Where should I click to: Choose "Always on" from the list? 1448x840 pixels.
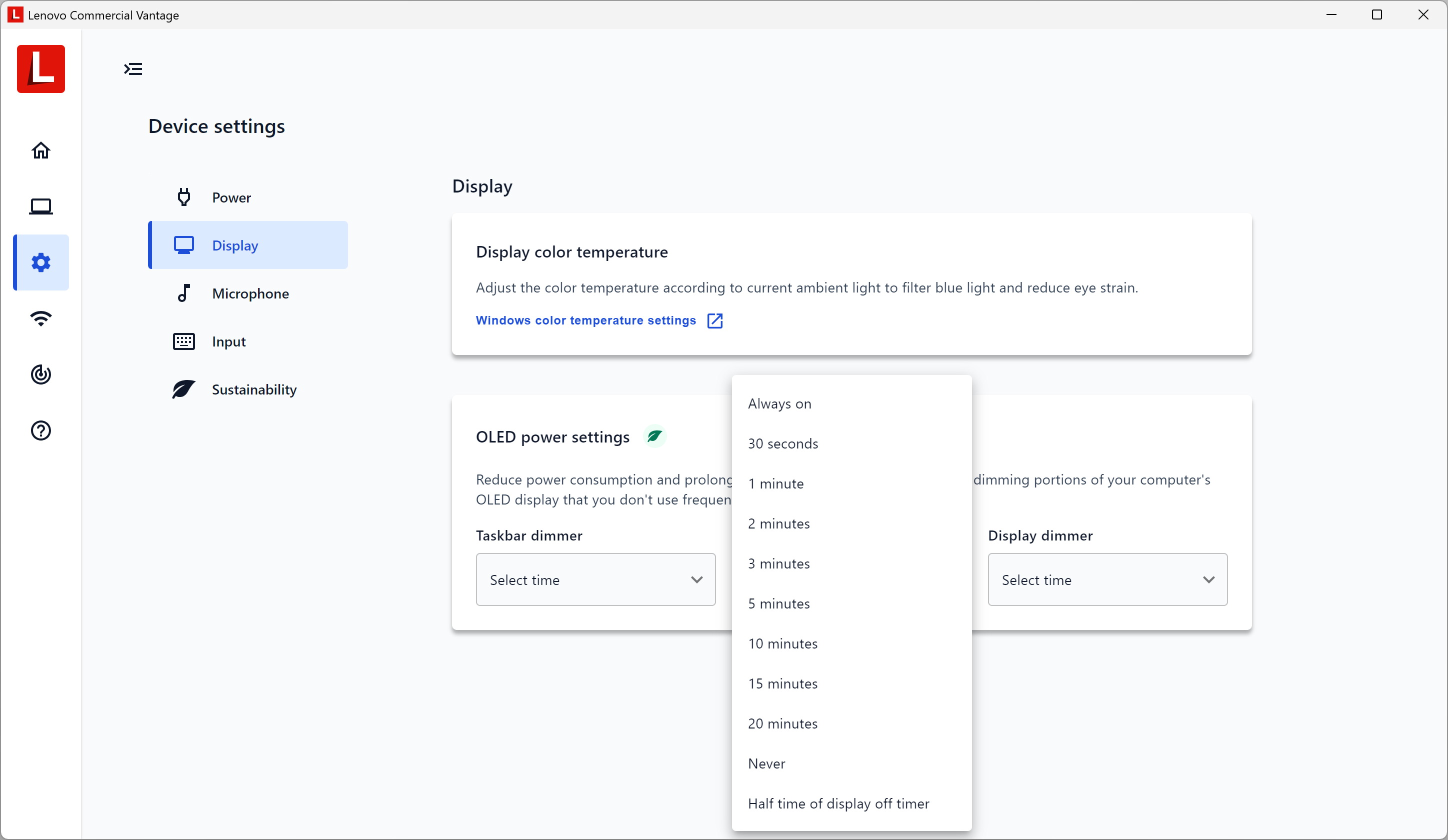pyautogui.click(x=779, y=404)
